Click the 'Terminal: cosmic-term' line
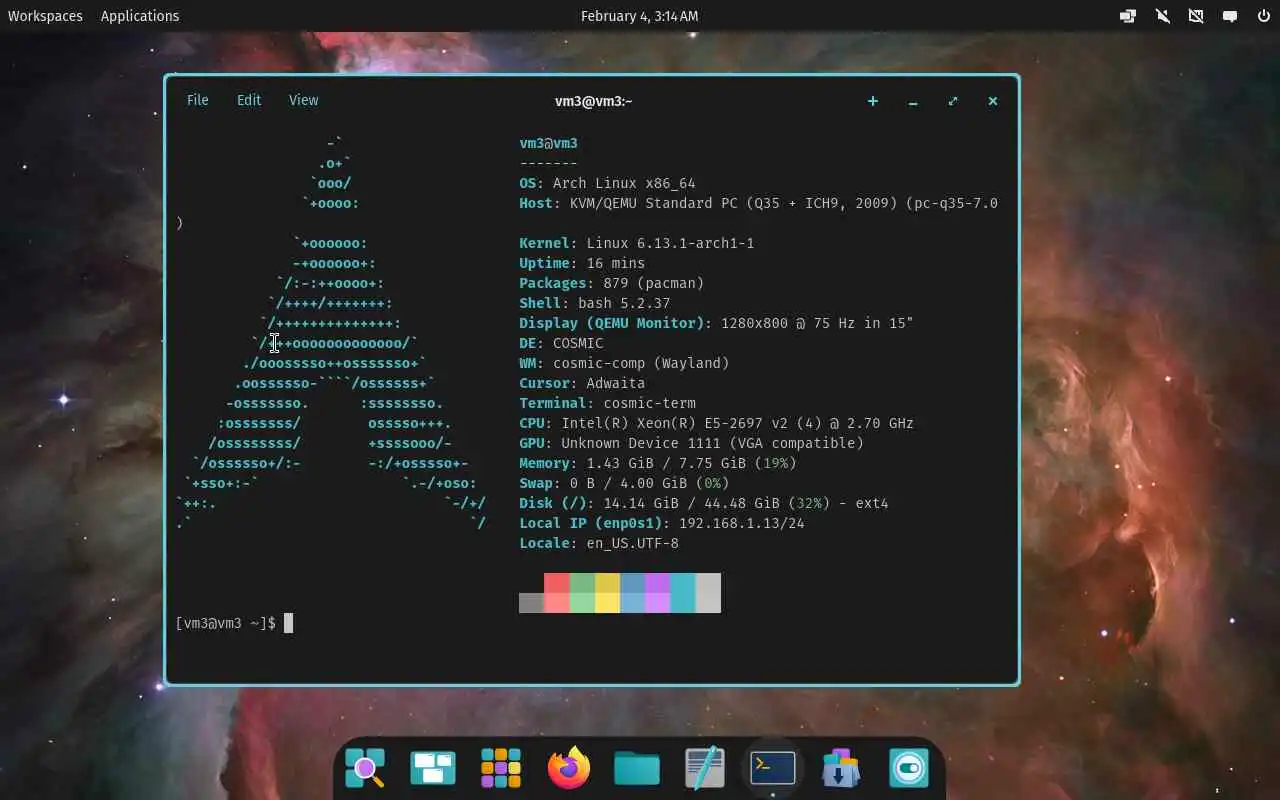This screenshot has height=800, width=1280. pyautogui.click(x=607, y=403)
